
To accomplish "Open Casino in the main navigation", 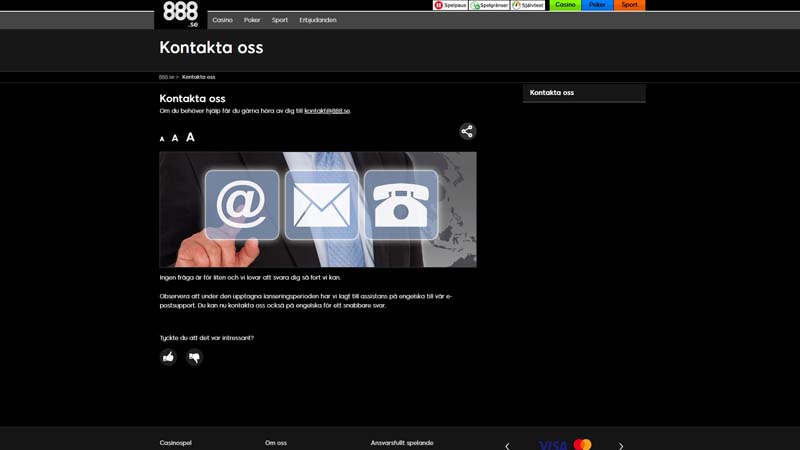I will [x=222, y=20].
